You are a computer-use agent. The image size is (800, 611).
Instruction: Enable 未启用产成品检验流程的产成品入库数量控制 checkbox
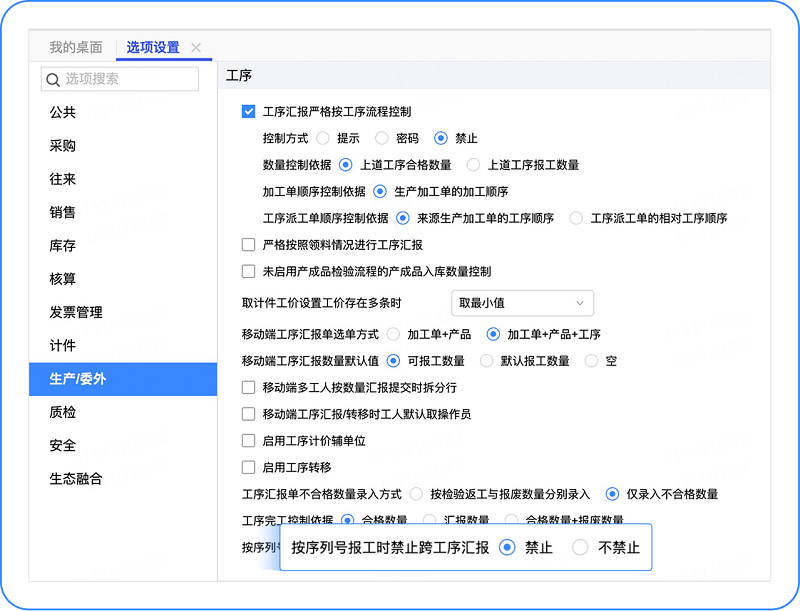[x=248, y=271]
